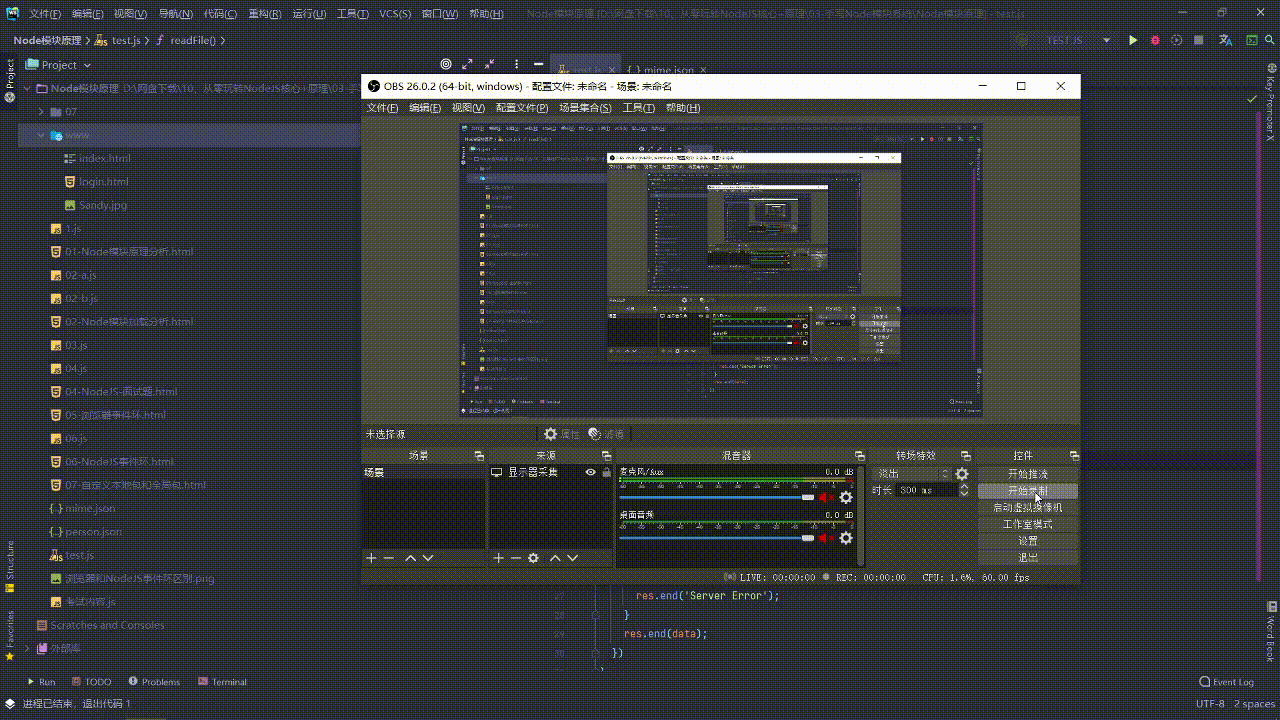
Task: Move the OBS scene up
Action: pyautogui.click(x=410, y=558)
